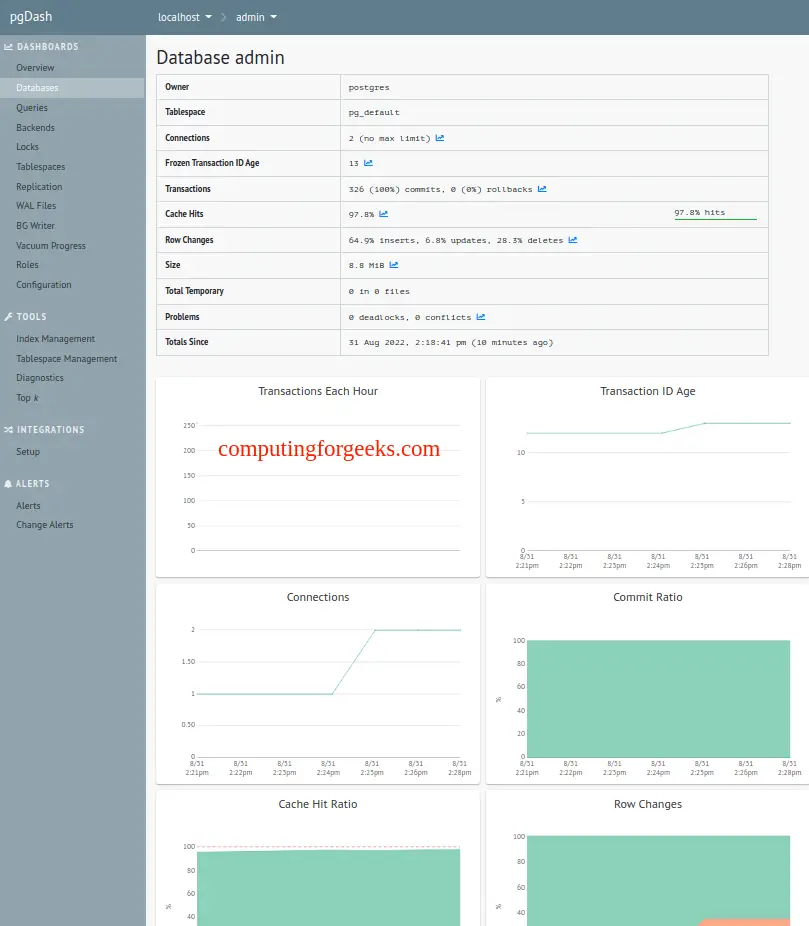Open WAL Files page
This screenshot has width=809, height=926.
(x=36, y=206)
